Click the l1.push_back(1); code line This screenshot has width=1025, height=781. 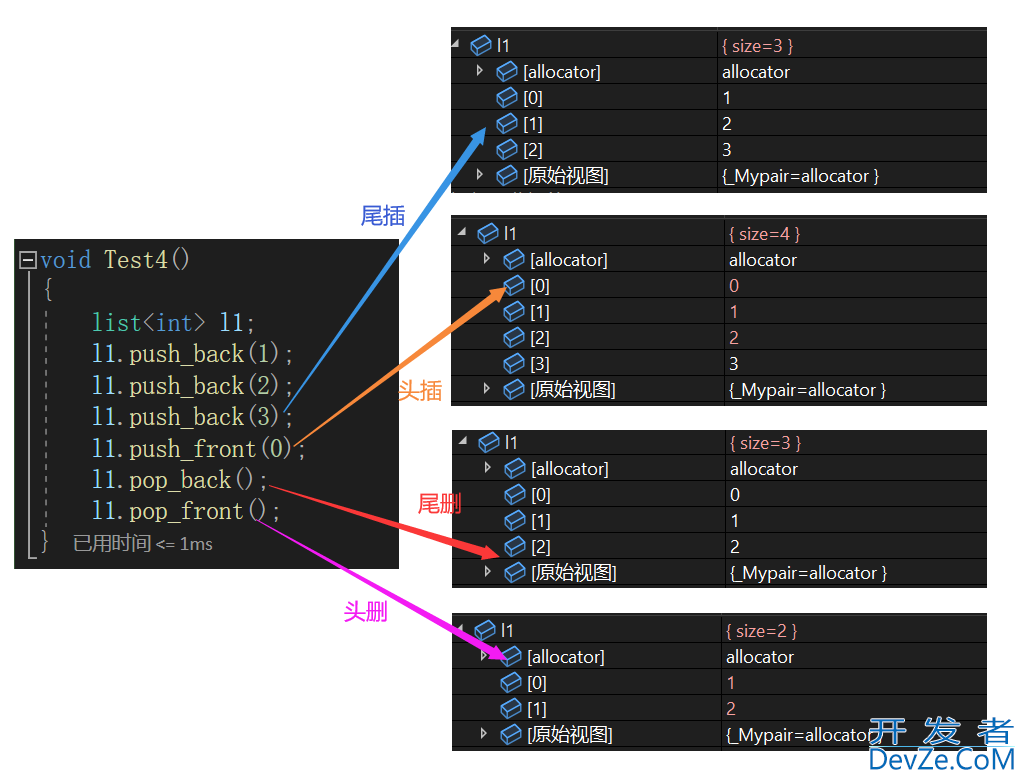point(192,354)
